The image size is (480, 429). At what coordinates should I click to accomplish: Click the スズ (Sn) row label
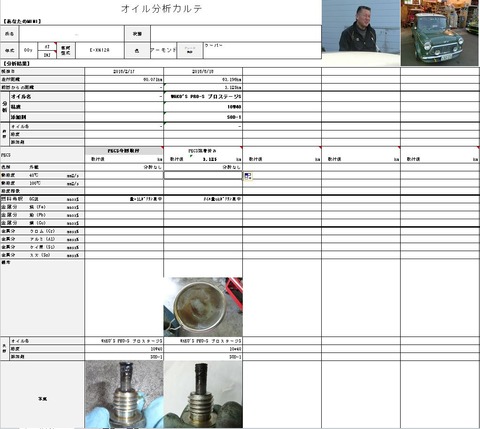coord(40,255)
